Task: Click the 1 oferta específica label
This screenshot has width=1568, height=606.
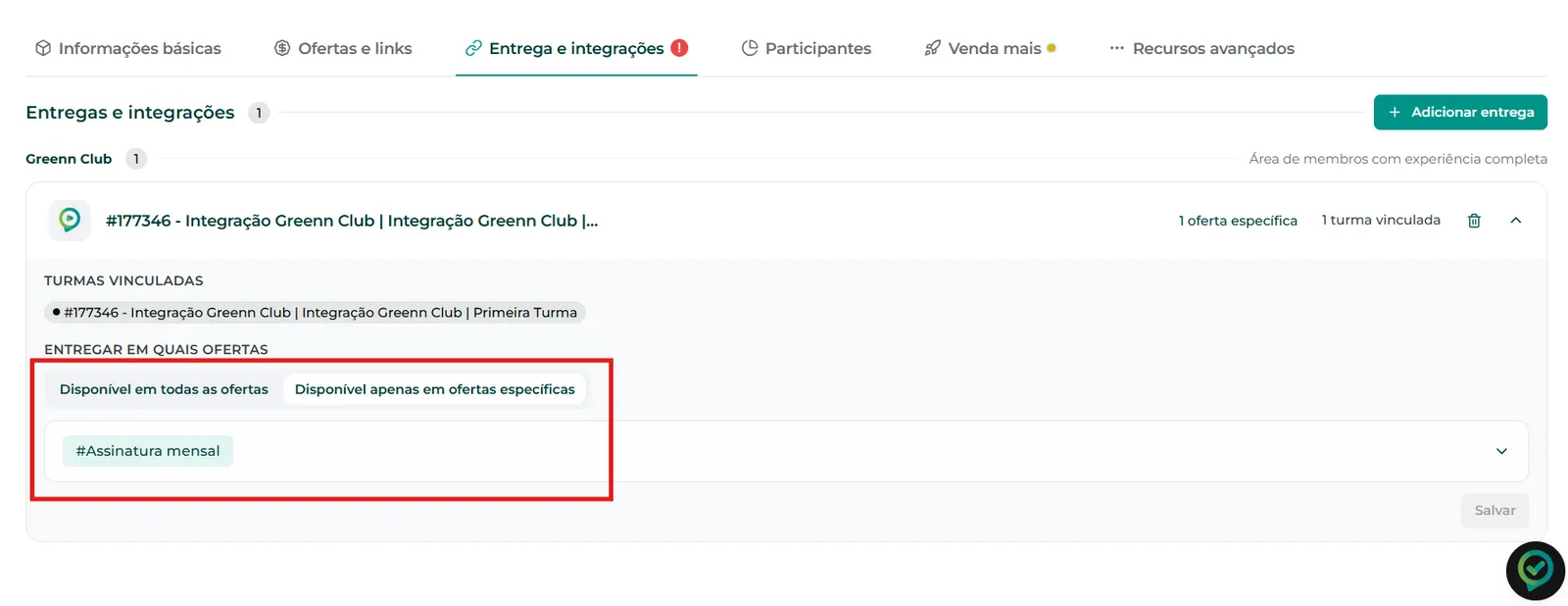Action: (1238, 221)
